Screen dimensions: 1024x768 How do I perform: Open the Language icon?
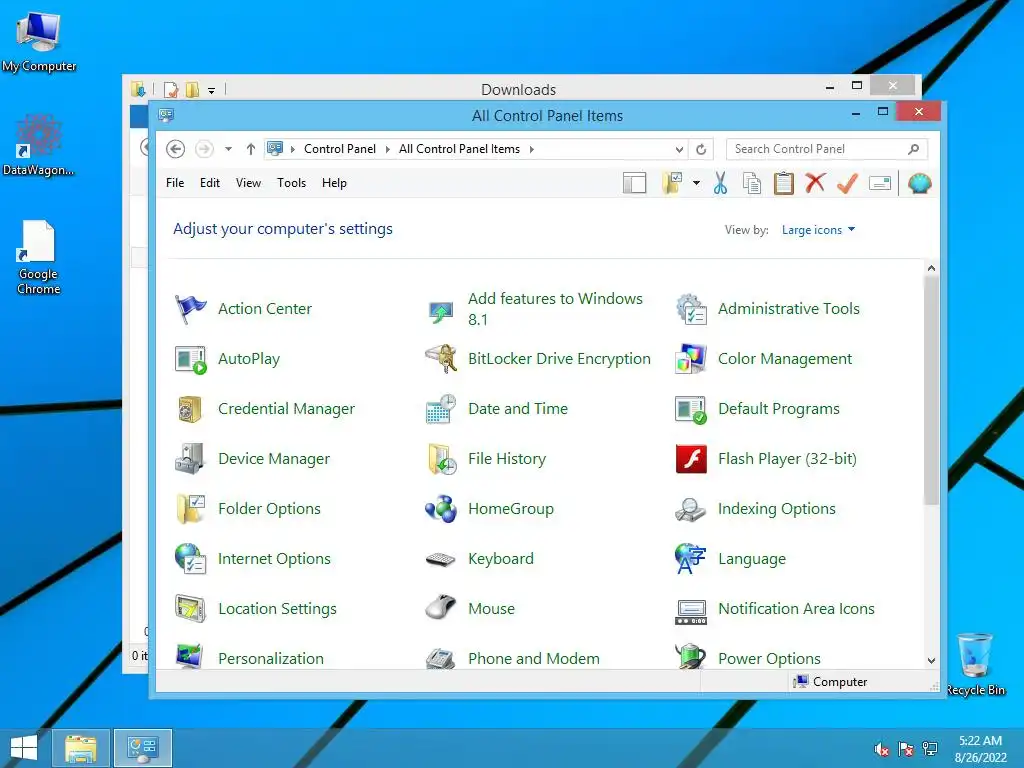690,559
